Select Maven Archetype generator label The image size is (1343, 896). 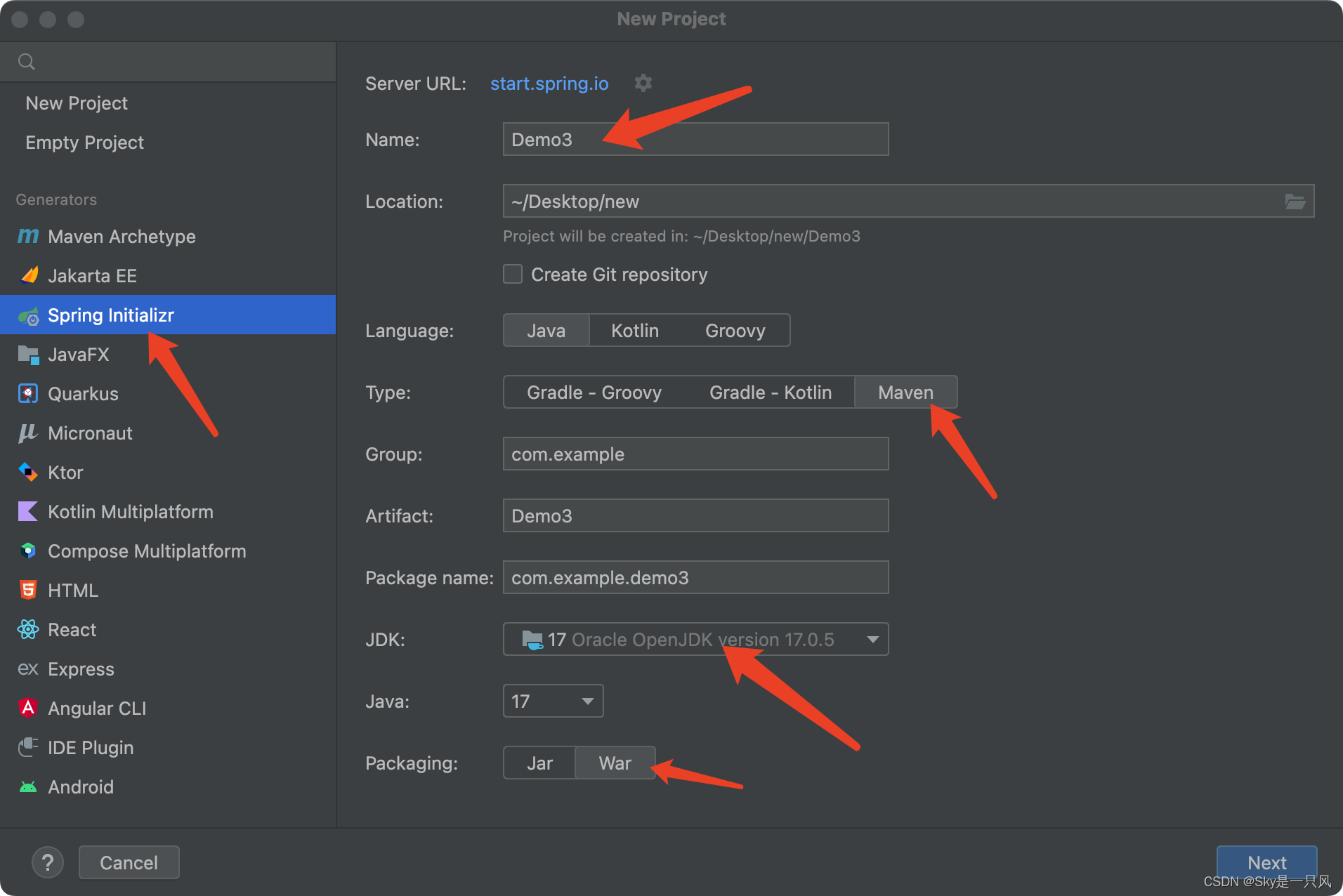[122, 237]
